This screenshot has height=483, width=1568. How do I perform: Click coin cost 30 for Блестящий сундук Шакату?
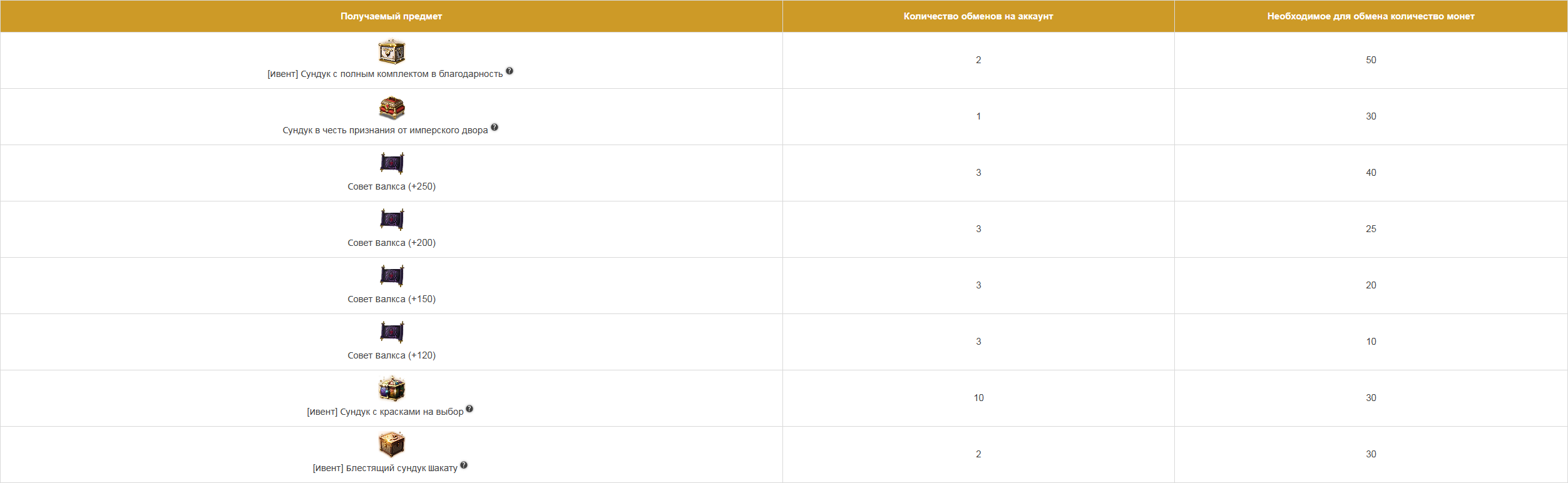point(1371,454)
